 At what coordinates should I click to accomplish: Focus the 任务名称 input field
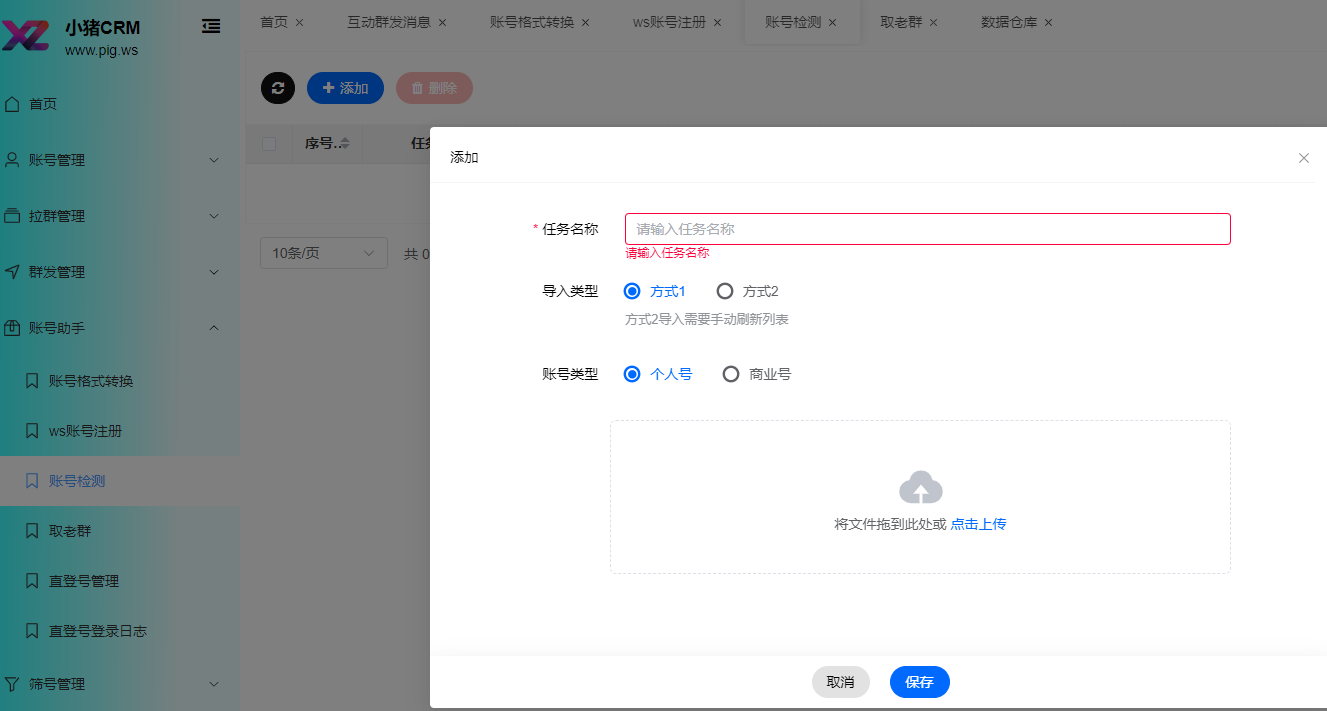pyautogui.click(x=927, y=229)
